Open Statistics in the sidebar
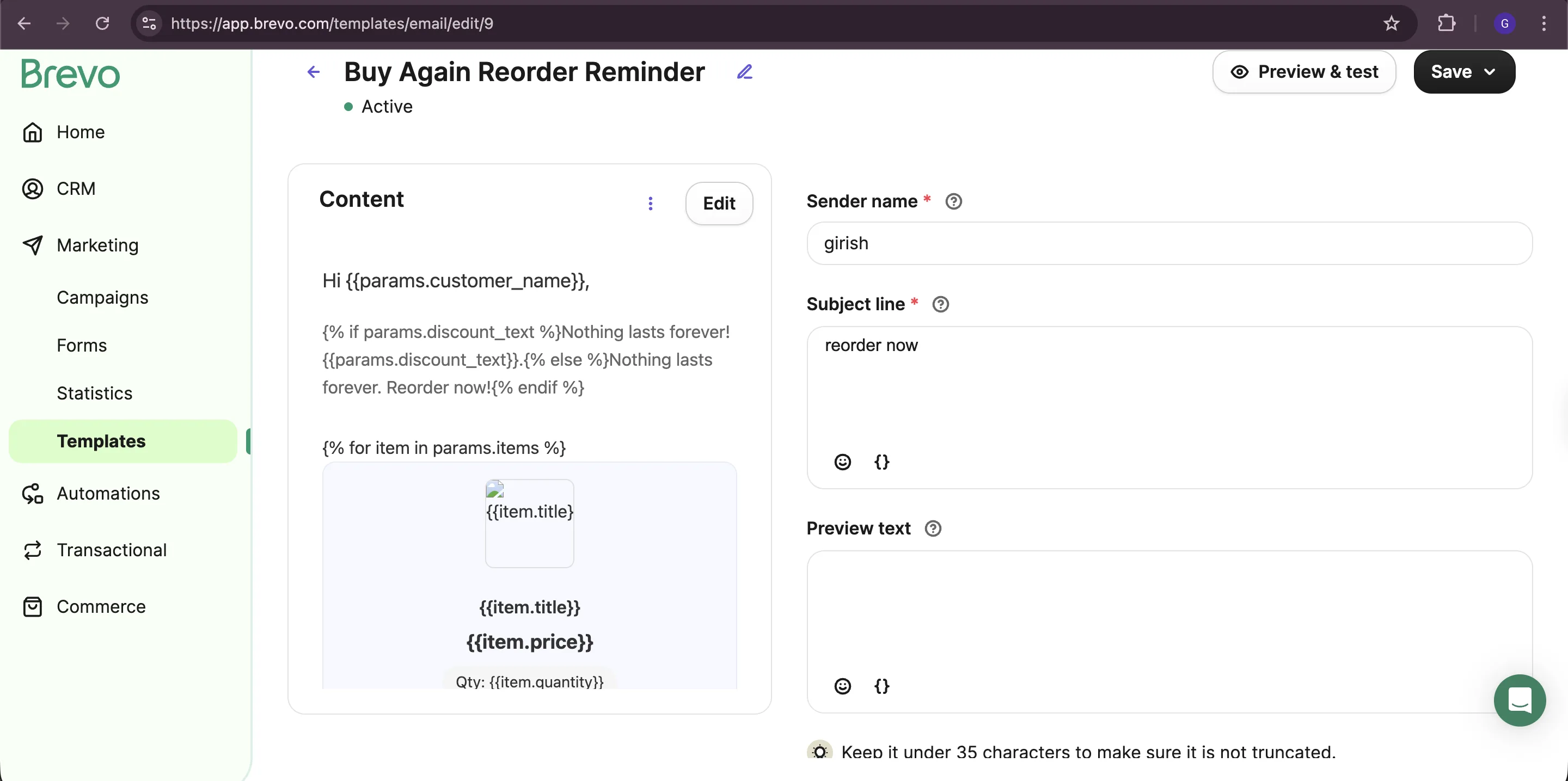 tap(94, 393)
